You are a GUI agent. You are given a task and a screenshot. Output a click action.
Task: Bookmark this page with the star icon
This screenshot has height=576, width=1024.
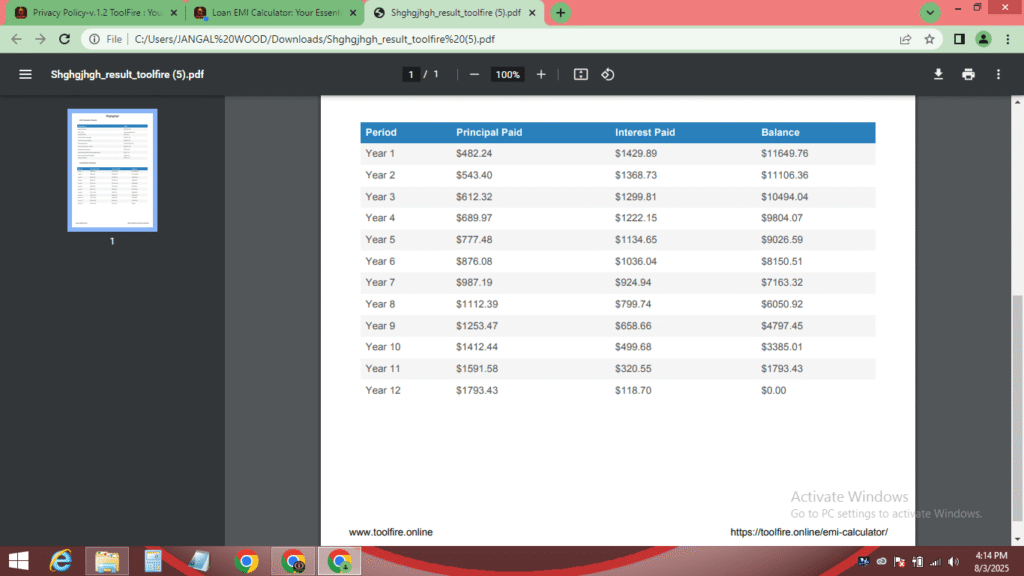[x=930, y=39]
